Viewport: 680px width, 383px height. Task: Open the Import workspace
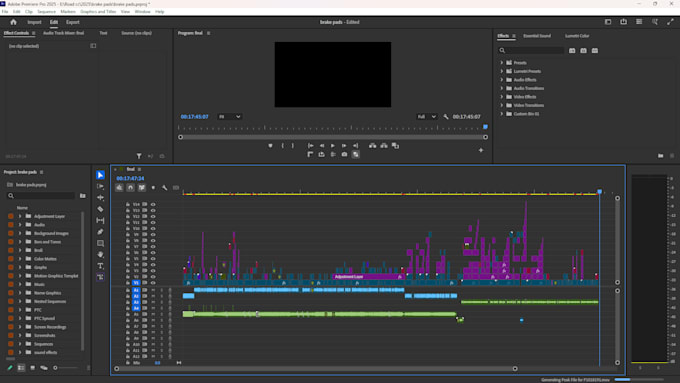click(34, 22)
